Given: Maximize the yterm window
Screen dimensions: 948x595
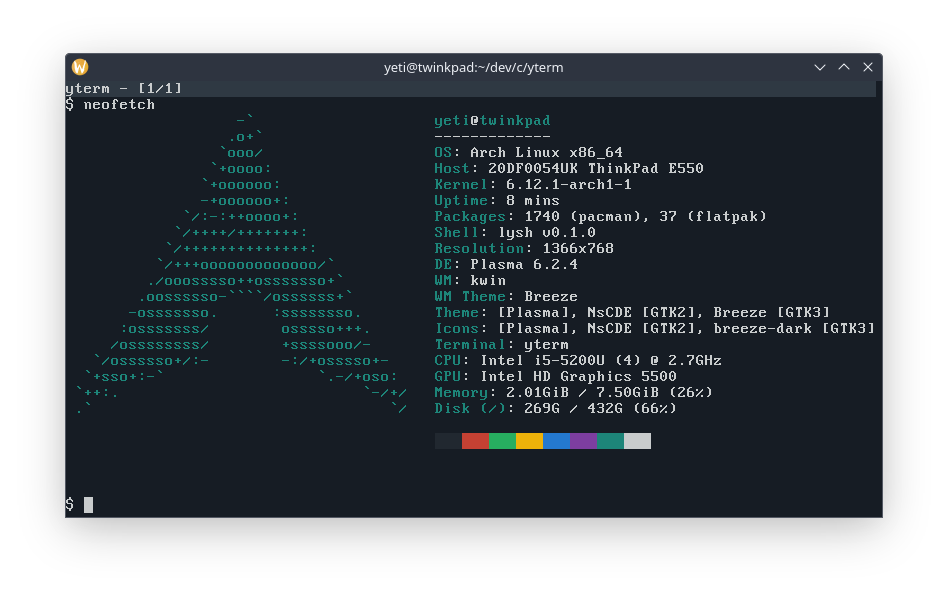Looking at the screenshot, I should point(843,67).
